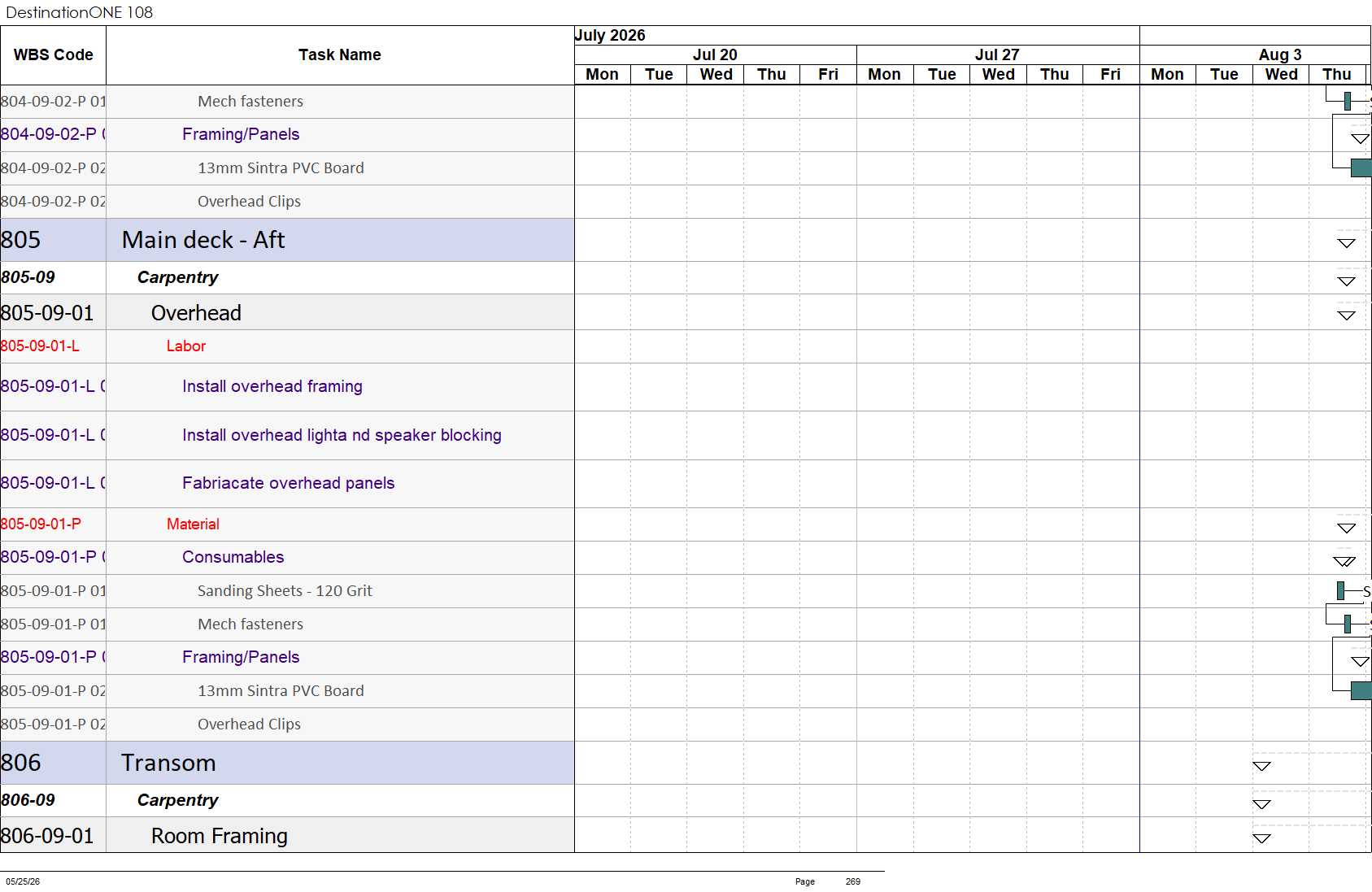This screenshot has width=1372, height=892.
Task: Click WBS code 806-09
Action: pyautogui.click(x=28, y=800)
